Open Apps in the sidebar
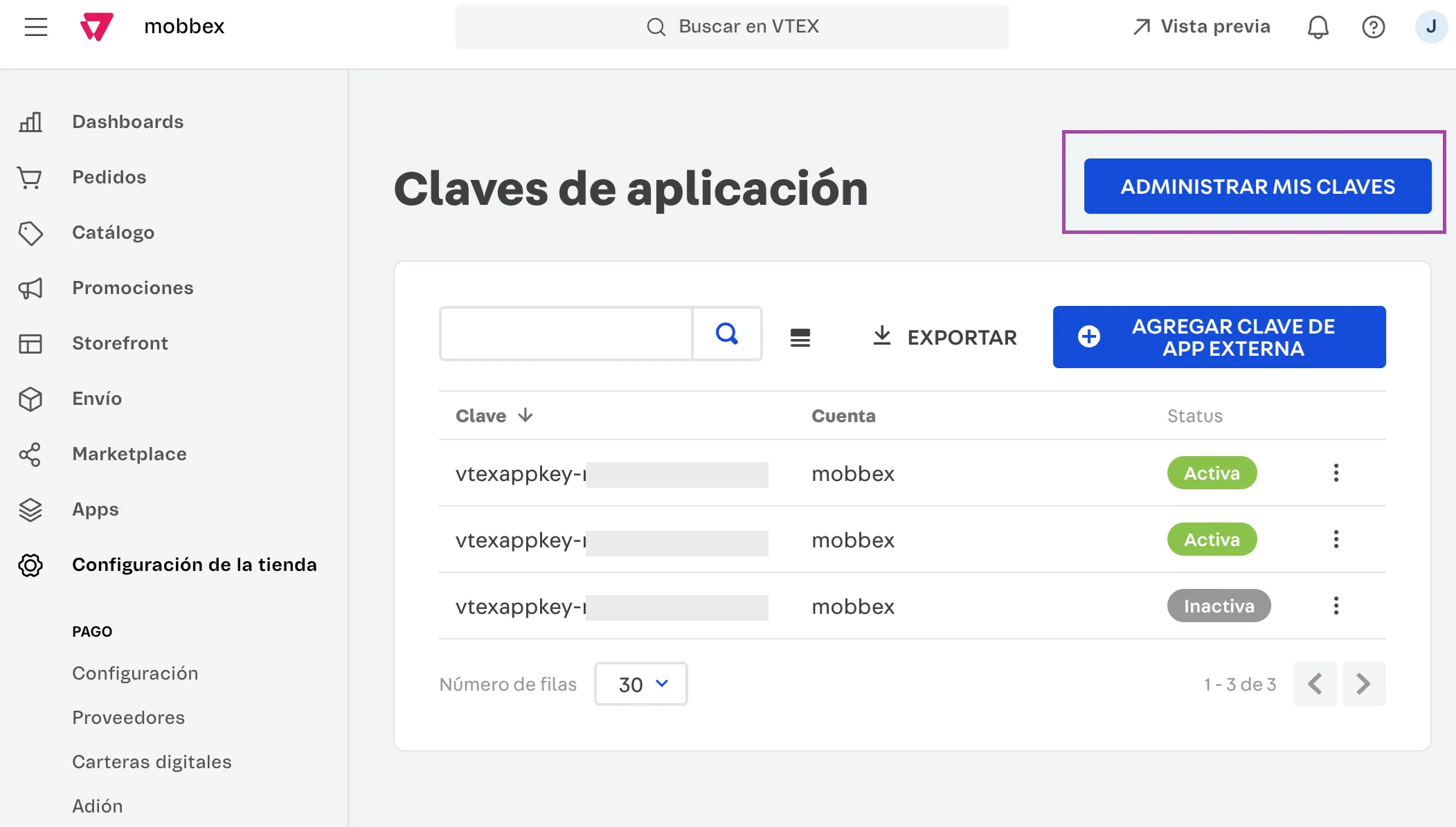 click(96, 510)
